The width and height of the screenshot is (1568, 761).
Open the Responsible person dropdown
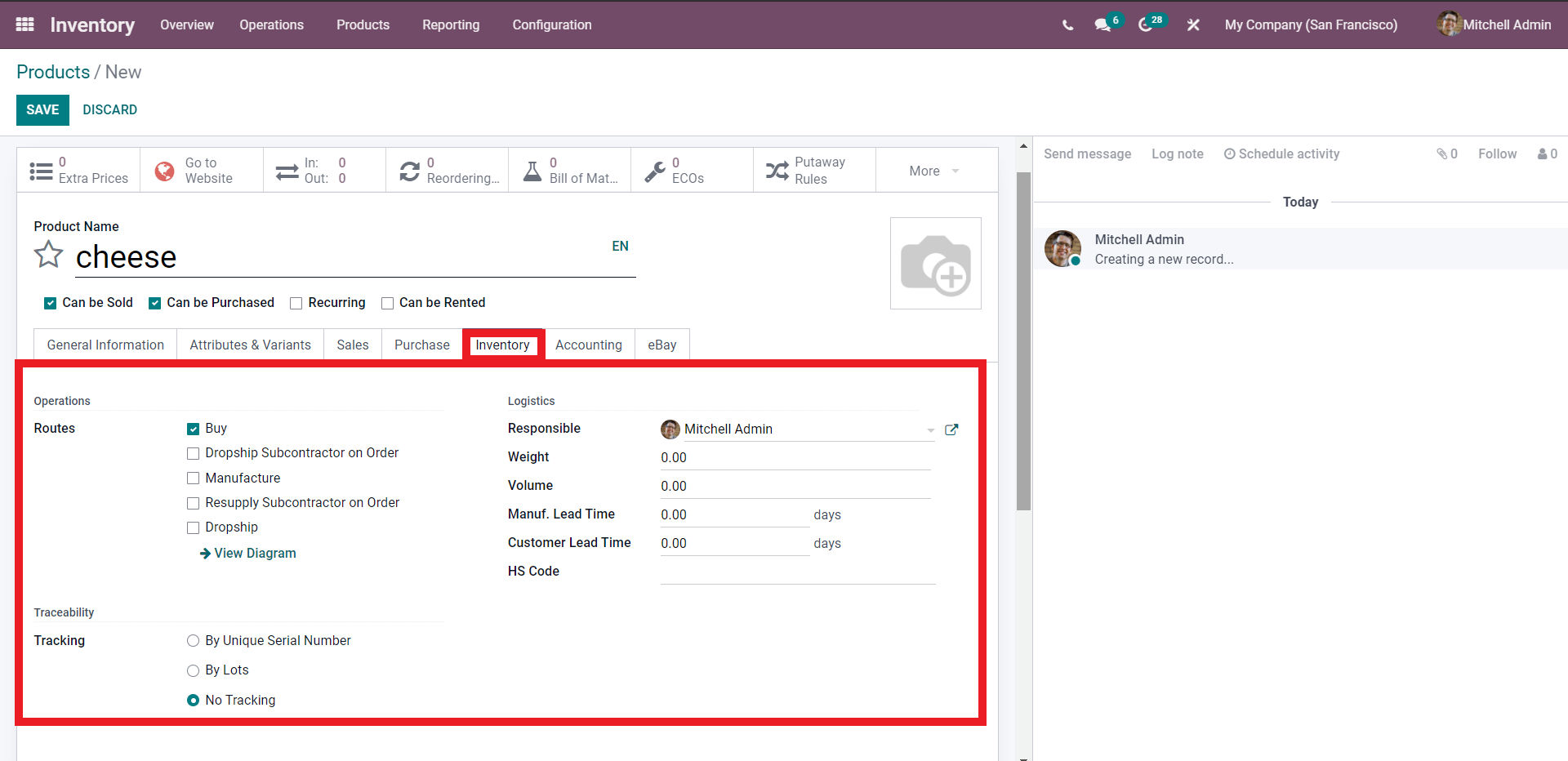[930, 429]
